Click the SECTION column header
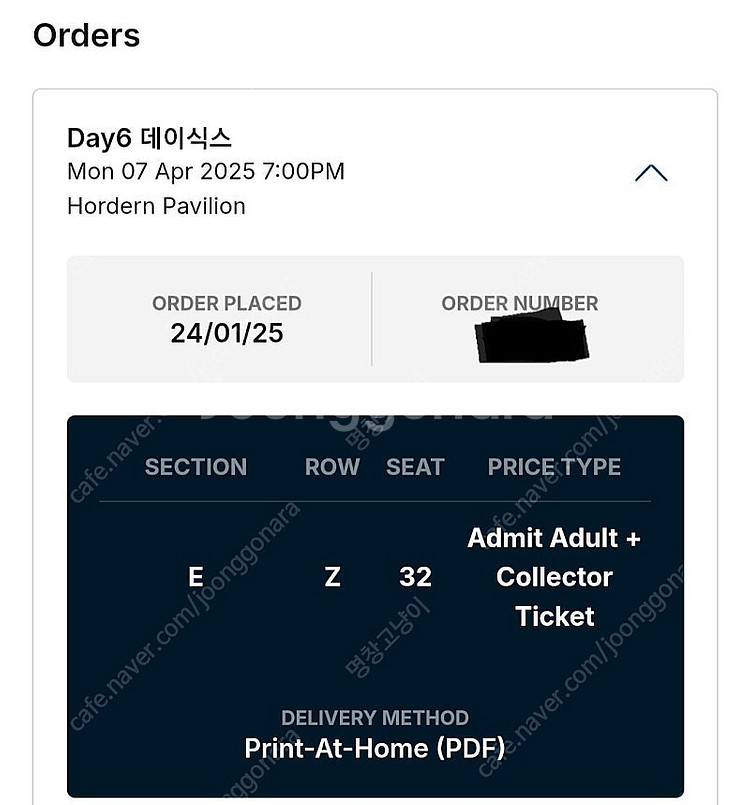 [196, 467]
